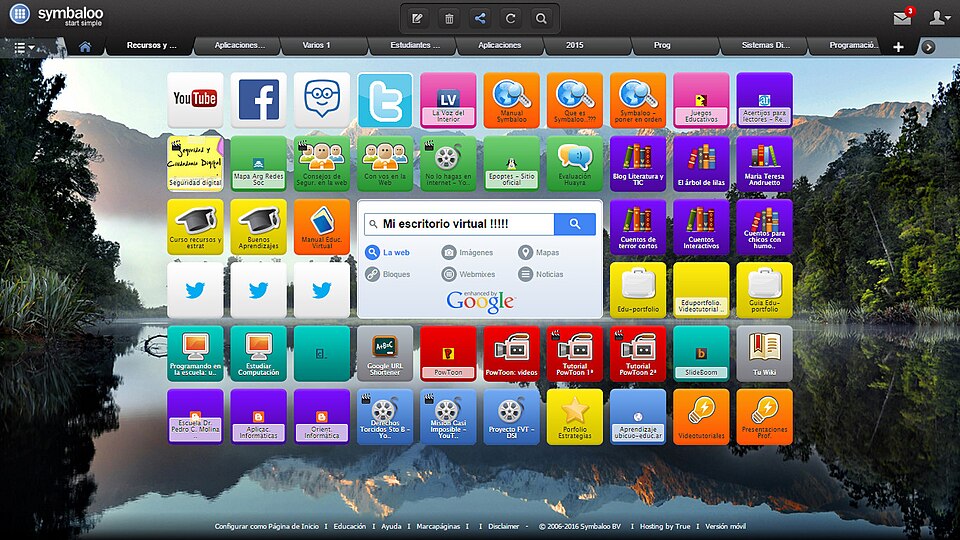Viewport: 960px width, 540px height.
Task: Expand the list menu dropdown beside home tab
Action: 24,47
